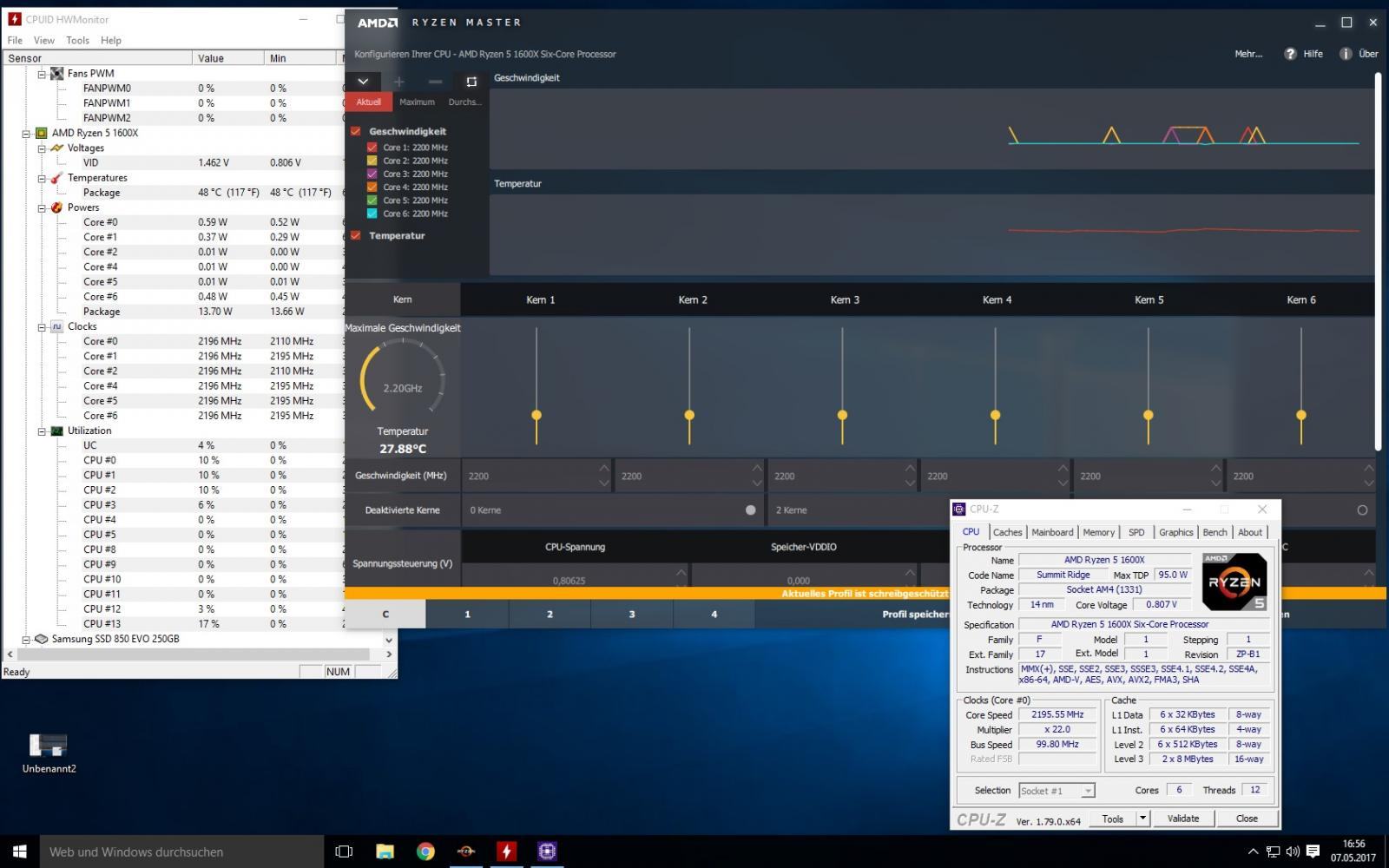The height and width of the screenshot is (868, 1389).
Task: Click the AMD logo in Ryzen Master title
Action: [x=378, y=23]
